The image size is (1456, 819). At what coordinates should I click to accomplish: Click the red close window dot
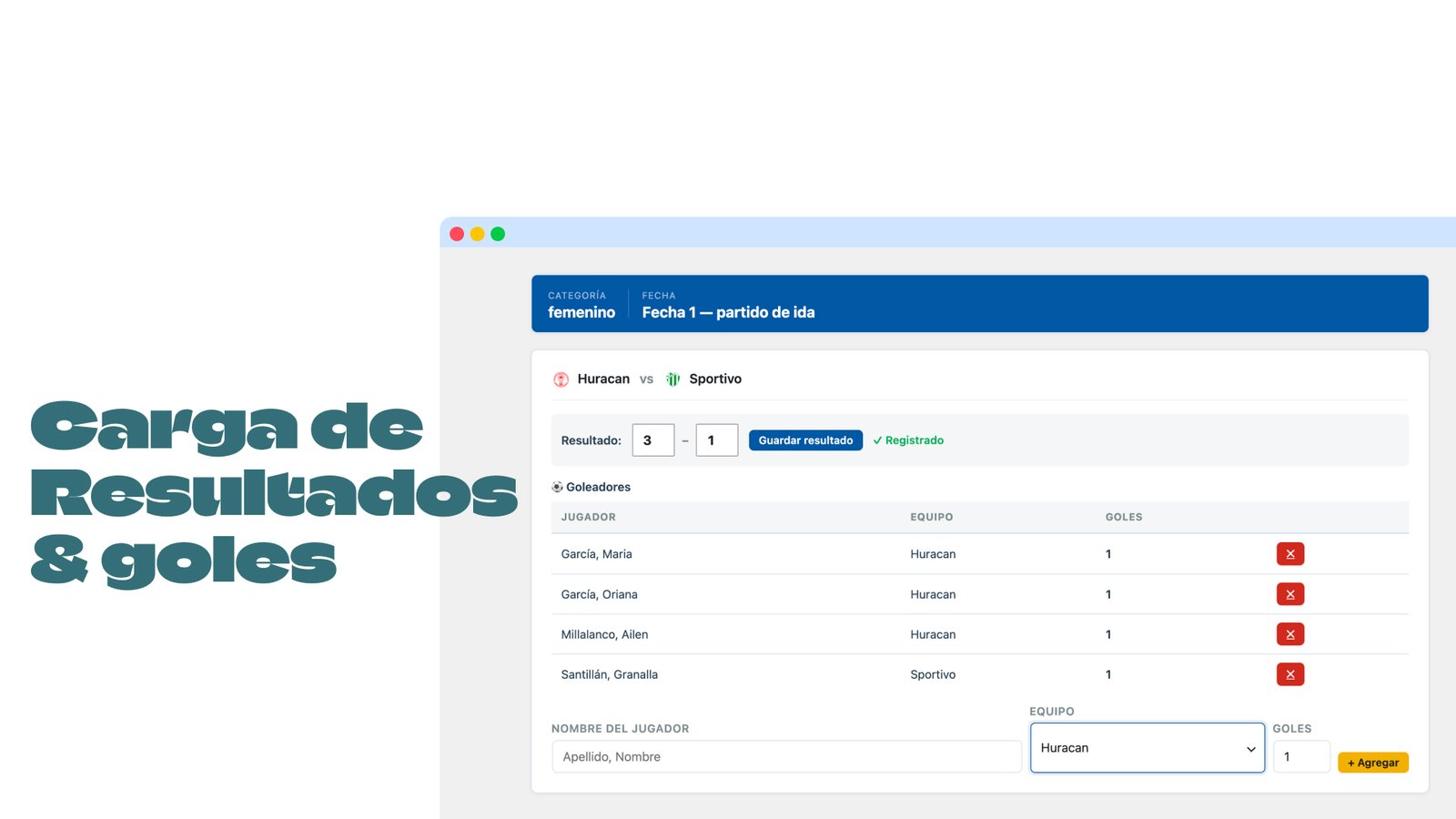[457, 234]
